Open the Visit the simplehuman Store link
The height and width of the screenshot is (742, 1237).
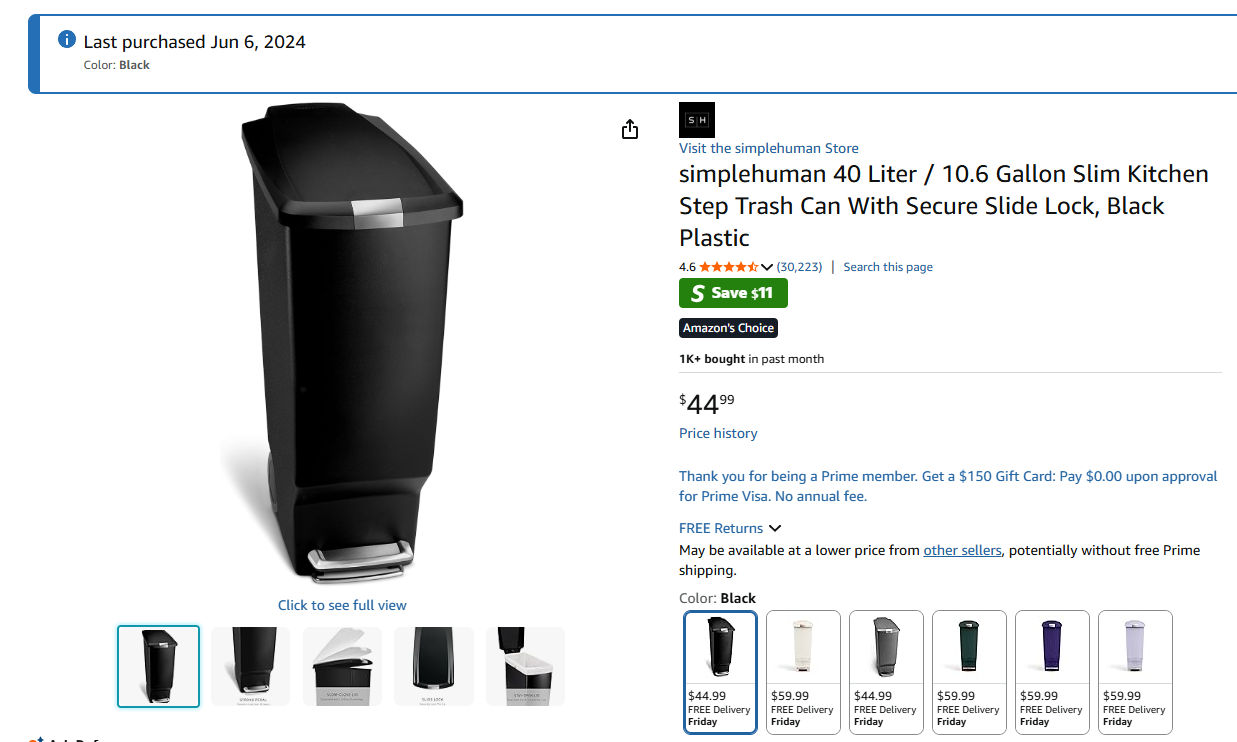(768, 148)
